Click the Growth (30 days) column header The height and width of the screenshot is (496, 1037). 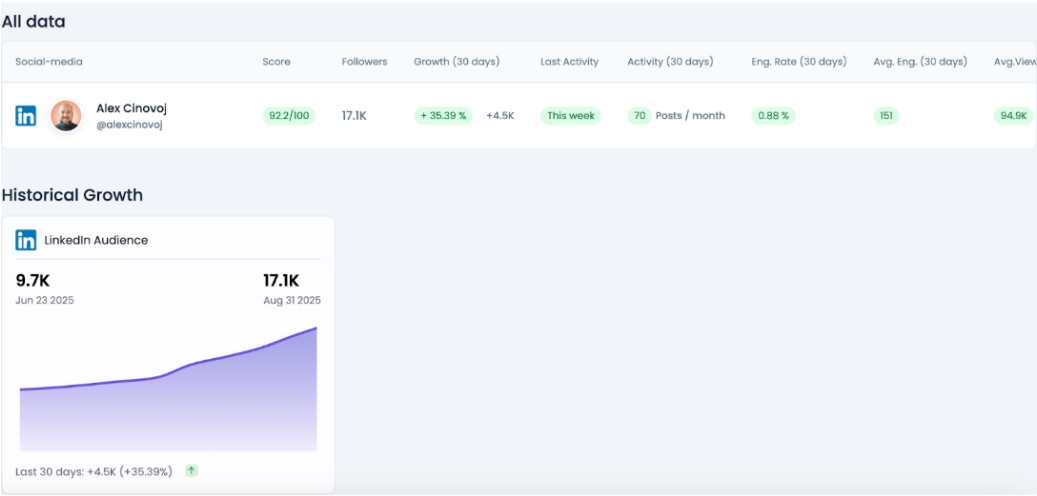[x=456, y=62]
